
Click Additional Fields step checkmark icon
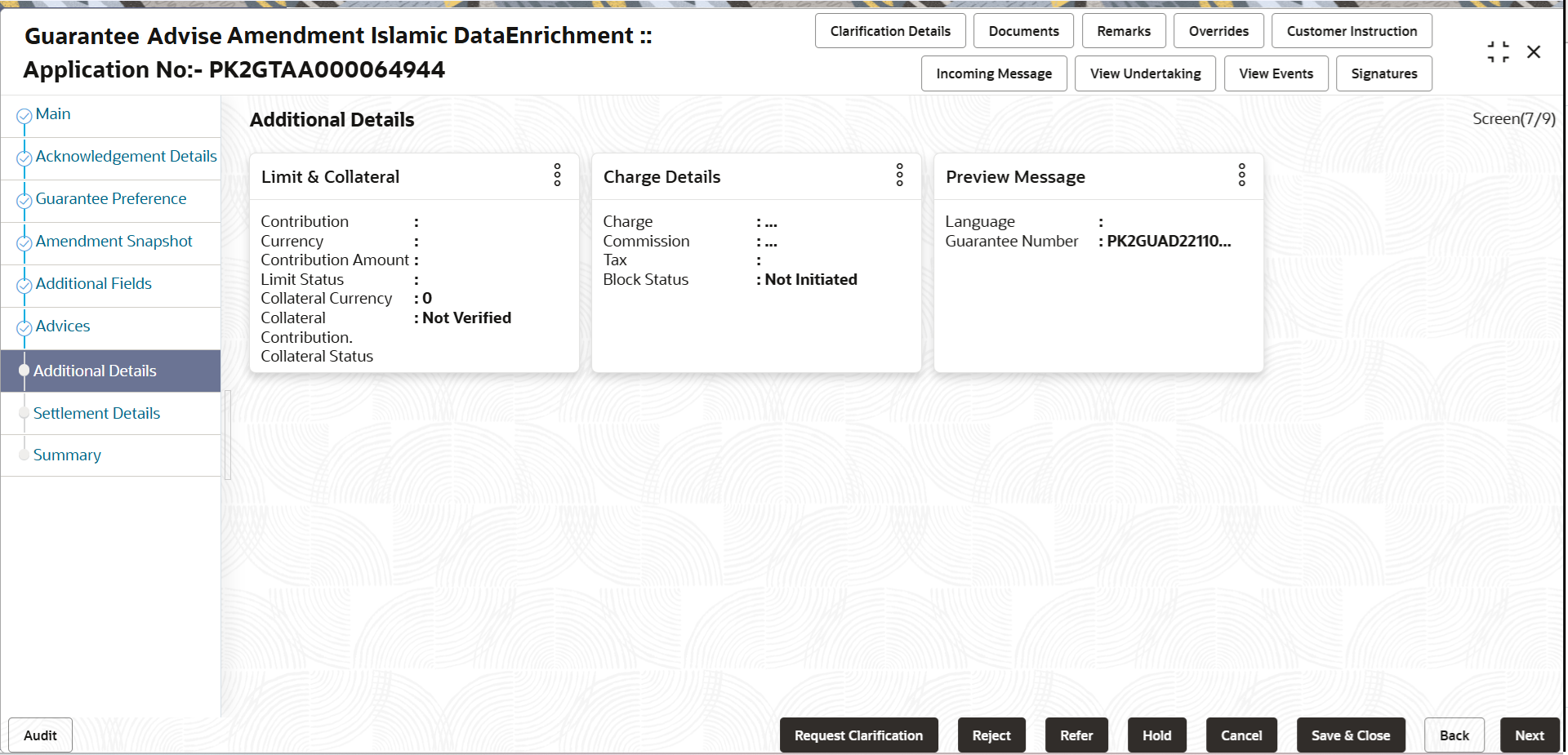(24, 286)
